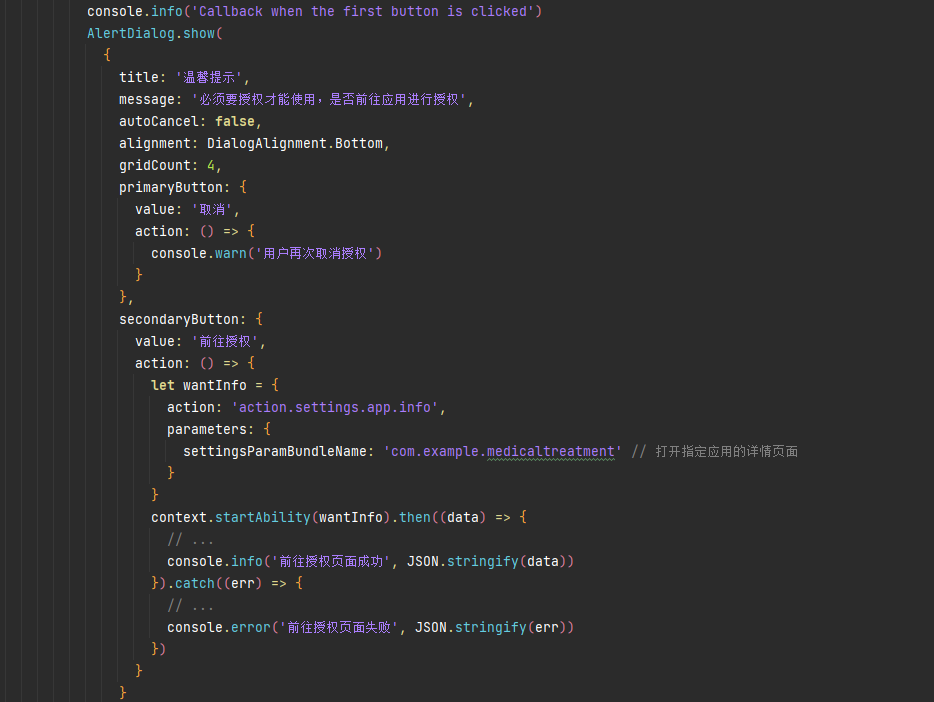The width and height of the screenshot is (934, 702).
Task: Click 'Callback when the first button is clicked' string
Action: coord(363,11)
